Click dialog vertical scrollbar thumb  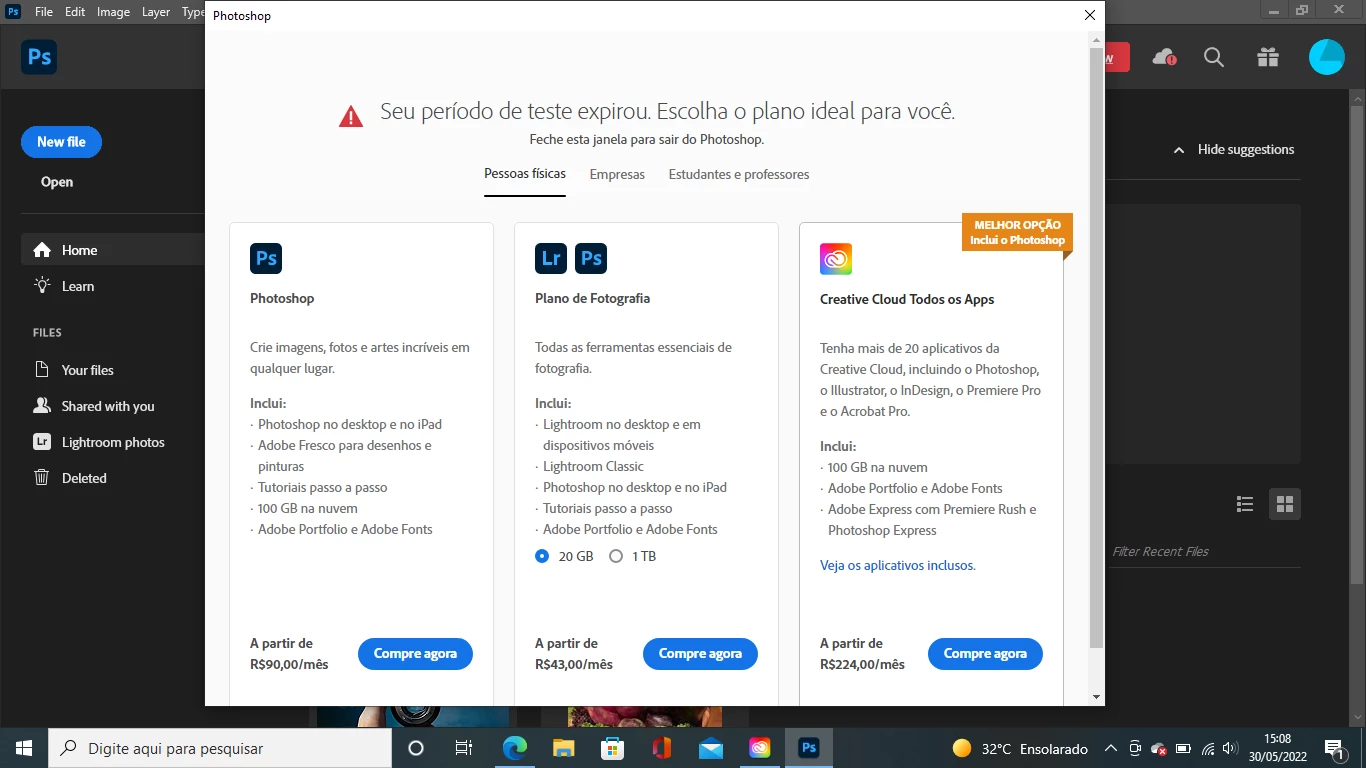[1097, 345]
